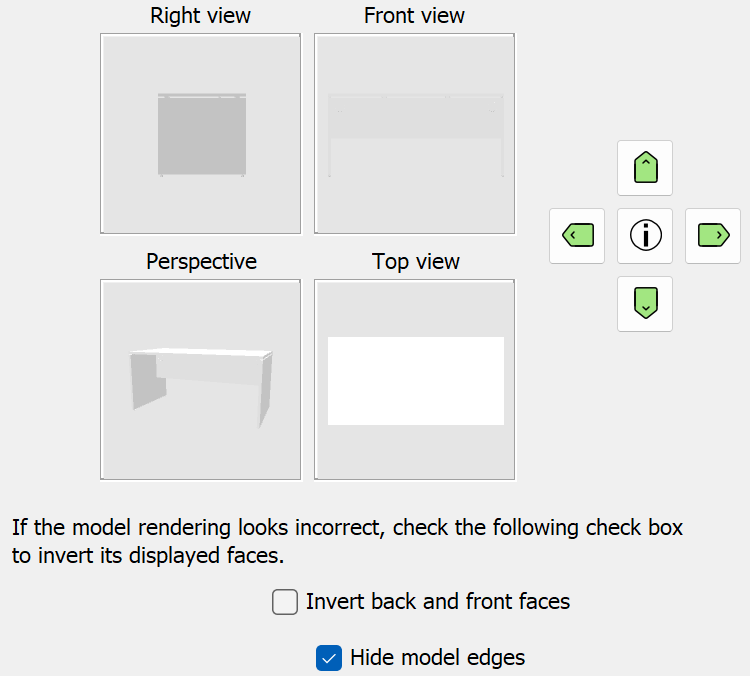Click the "Perspective" heading label

tap(201, 262)
